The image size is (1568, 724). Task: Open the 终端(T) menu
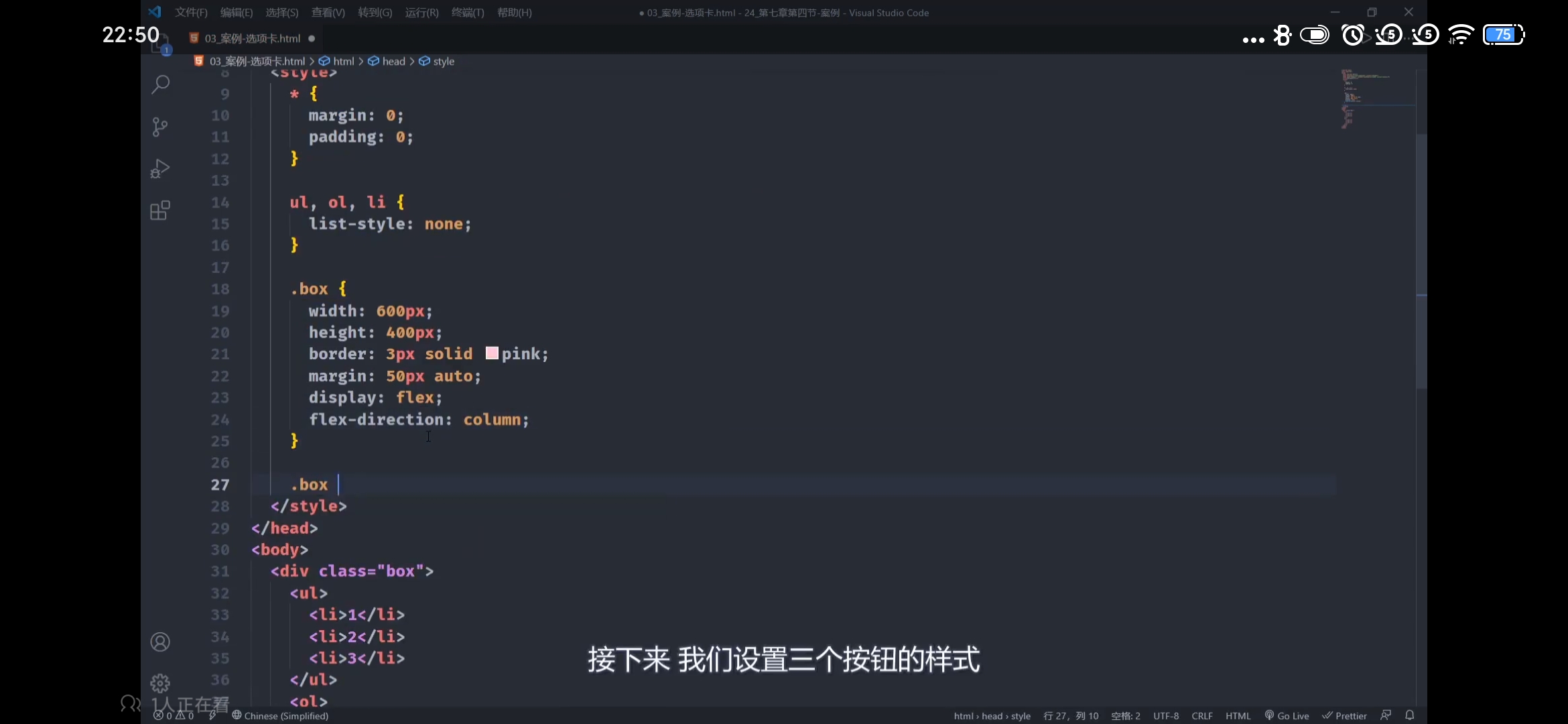(467, 13)
